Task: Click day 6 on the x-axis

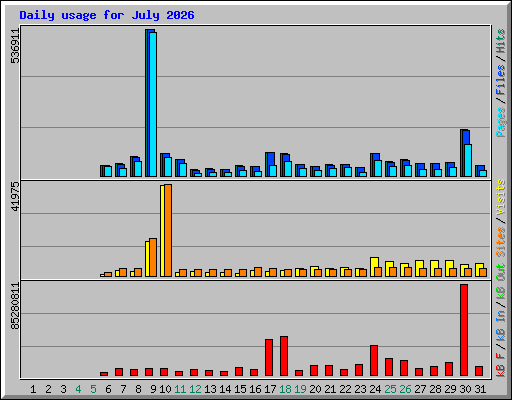Action: (108, 389)
